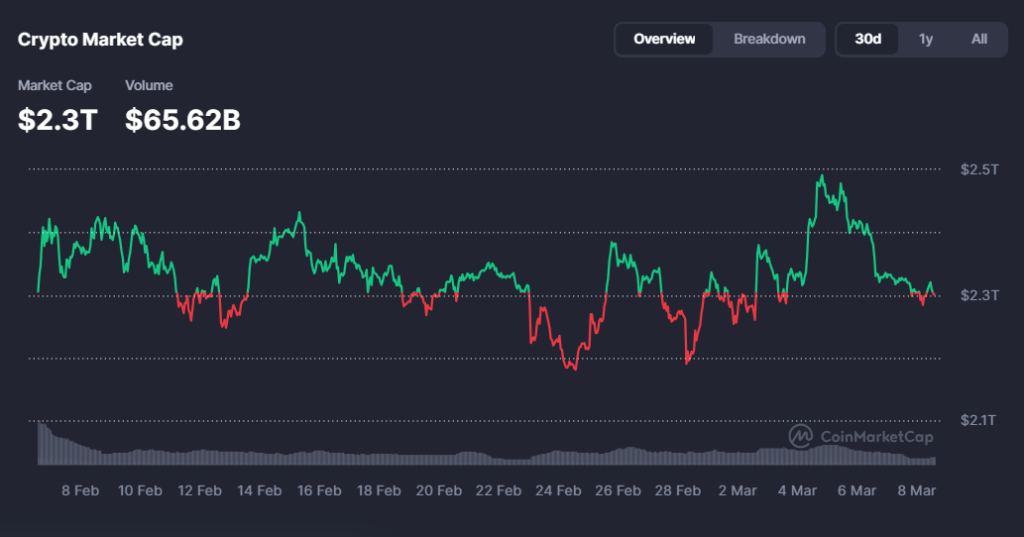Click the 8 Feb date label
The image size is (1024, 537).
[80, 491]
